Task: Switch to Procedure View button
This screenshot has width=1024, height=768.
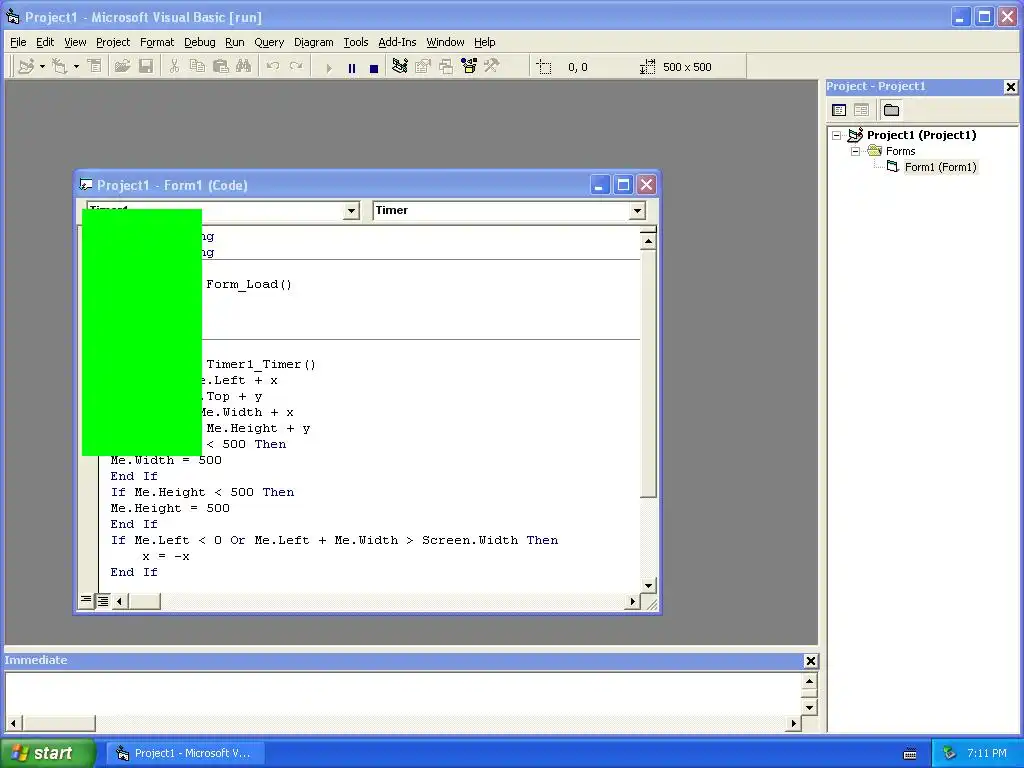Action: tap(86, 600)
